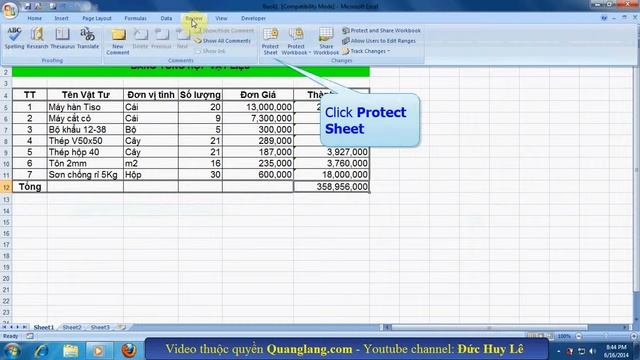This screenshot has height=360, width=640.
Task: Minimize the ribbon workbook window
Action: pyautogui.click(x=614, y=18)
